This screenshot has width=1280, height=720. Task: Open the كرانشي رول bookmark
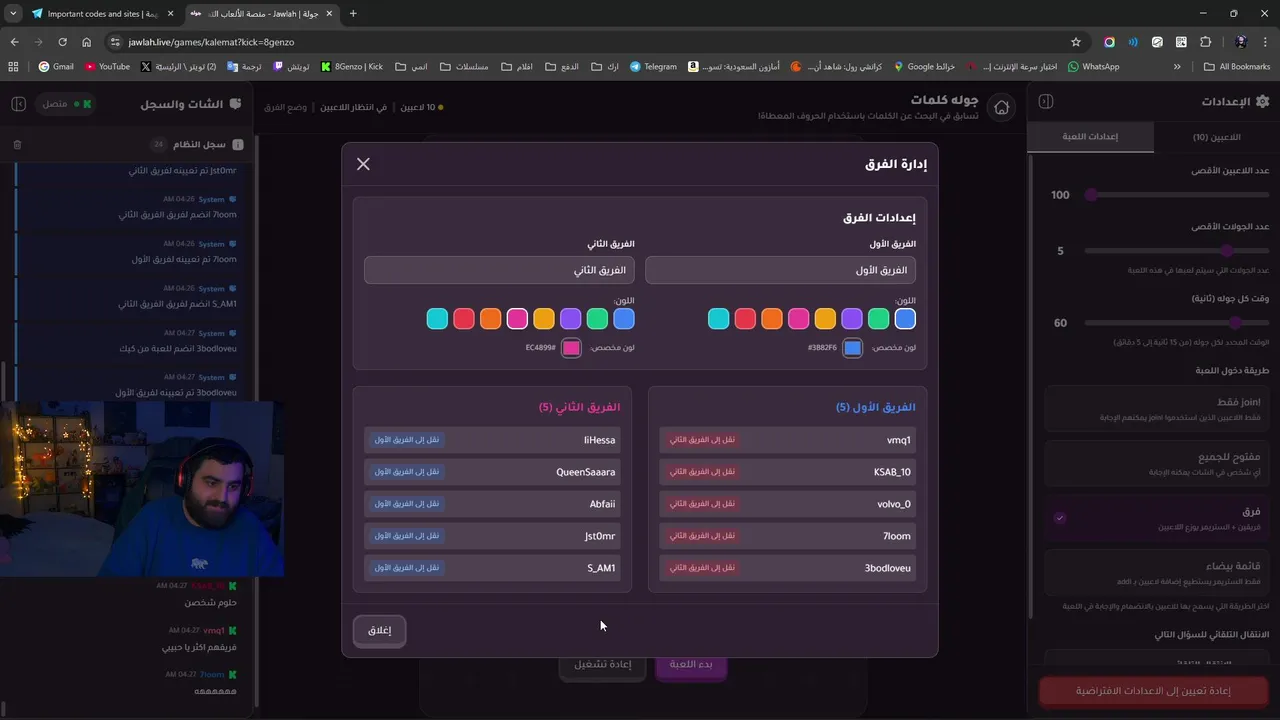(x=836, y=67)
